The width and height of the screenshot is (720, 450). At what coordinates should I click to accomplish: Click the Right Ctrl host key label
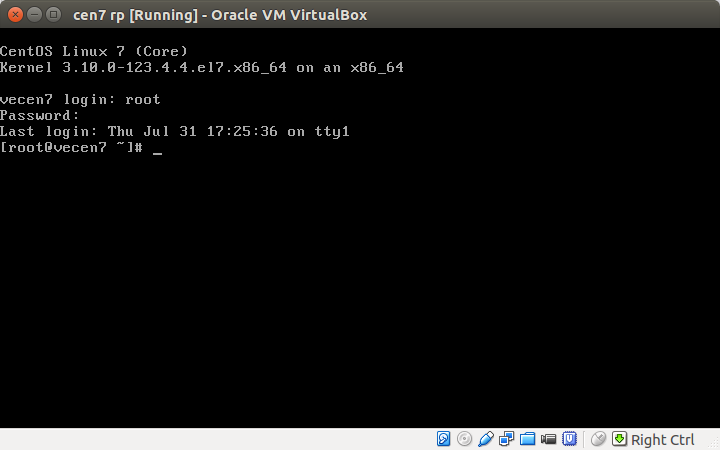pos(663,440)
